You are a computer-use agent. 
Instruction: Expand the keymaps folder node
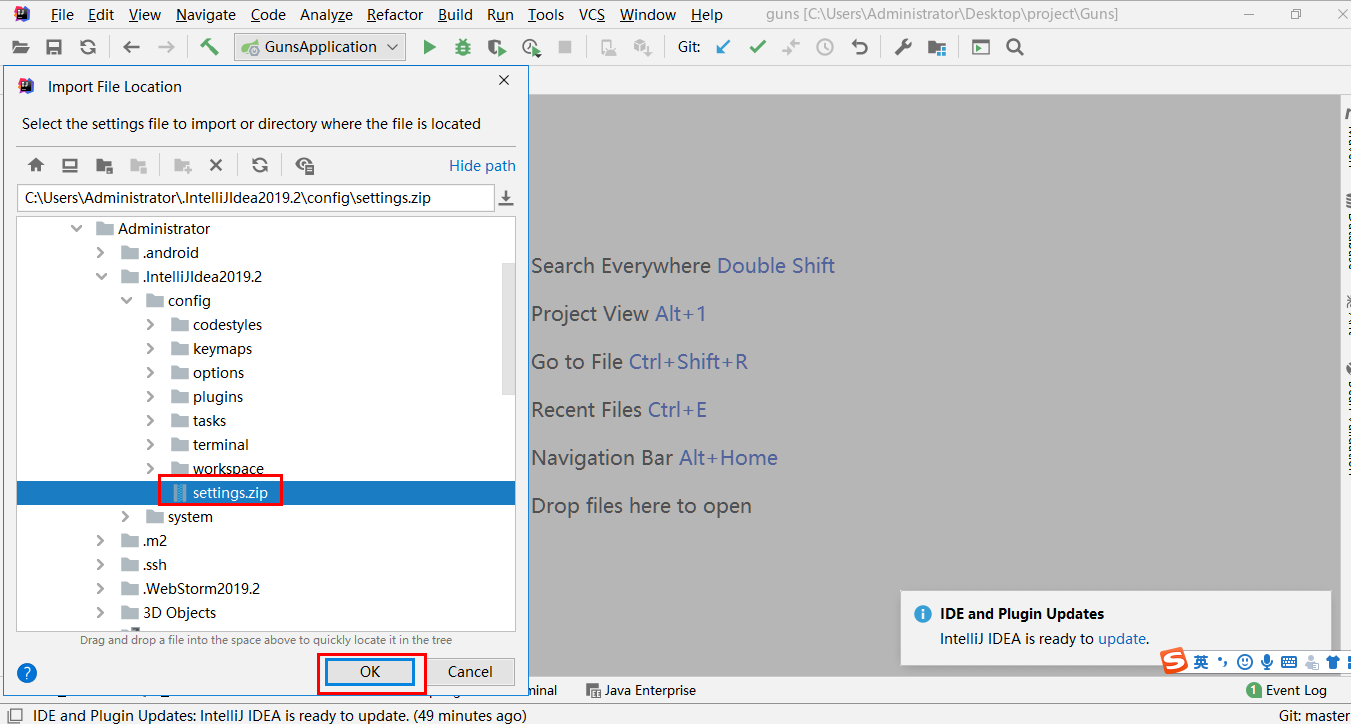pos(150,349)
